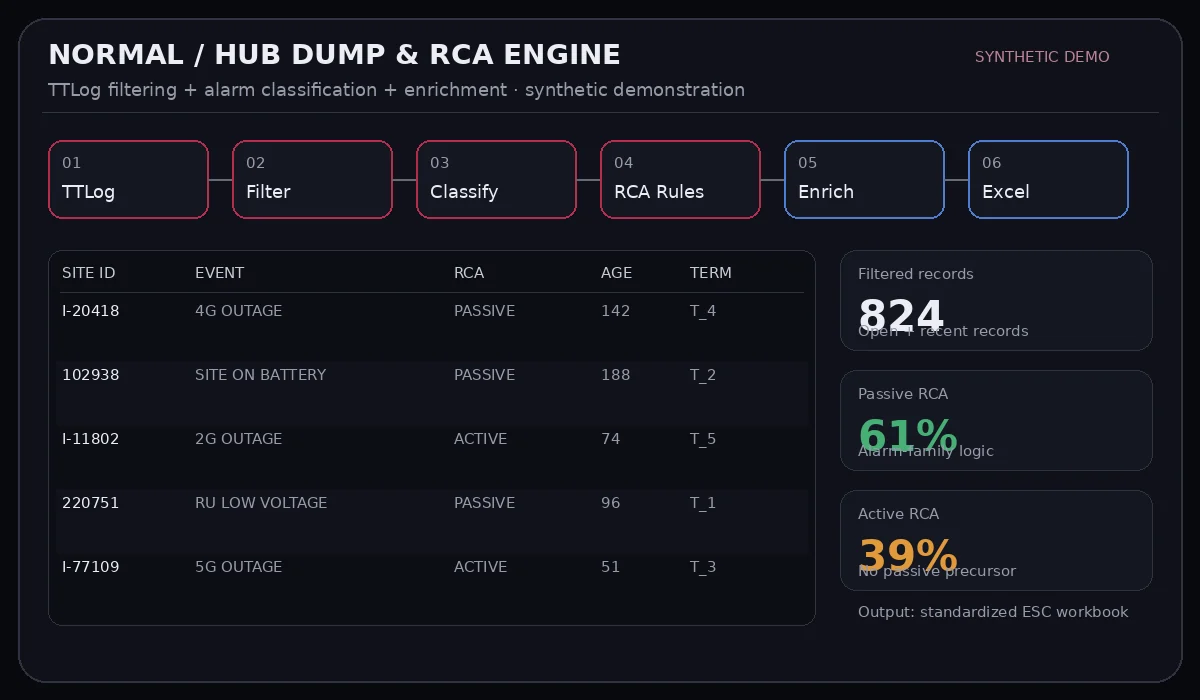Click the RCA column header
1200x700 pixels.
[x=469, y=273]
